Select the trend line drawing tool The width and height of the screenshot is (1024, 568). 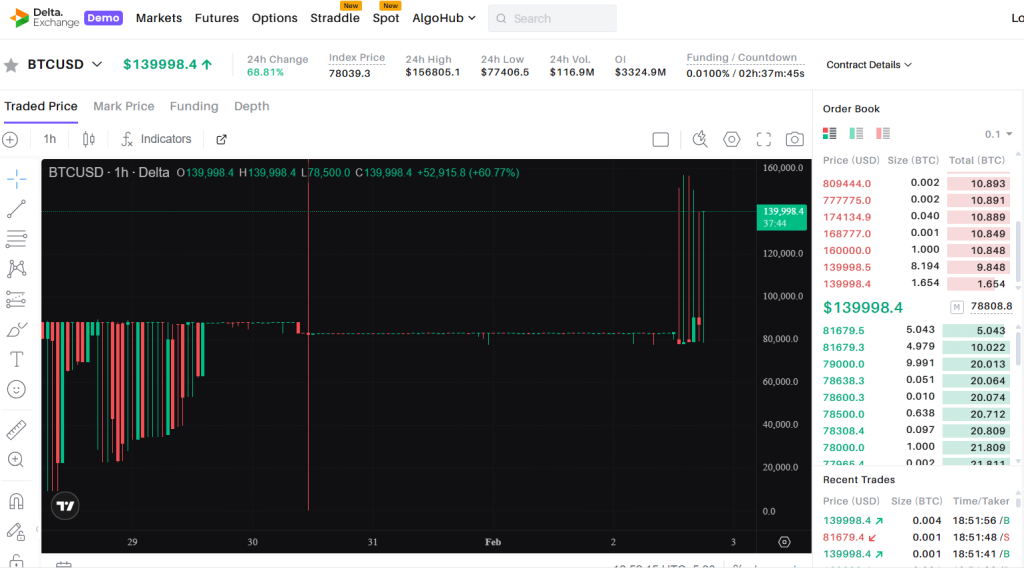(x=16, y=209)
